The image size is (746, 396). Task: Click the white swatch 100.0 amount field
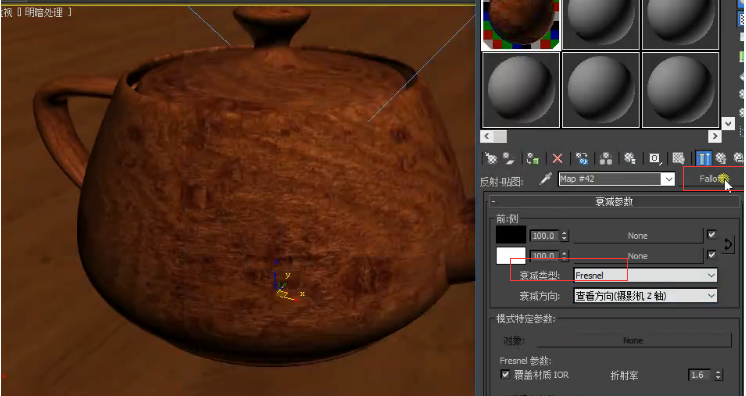pyautogui.click(x=544, y=256)
